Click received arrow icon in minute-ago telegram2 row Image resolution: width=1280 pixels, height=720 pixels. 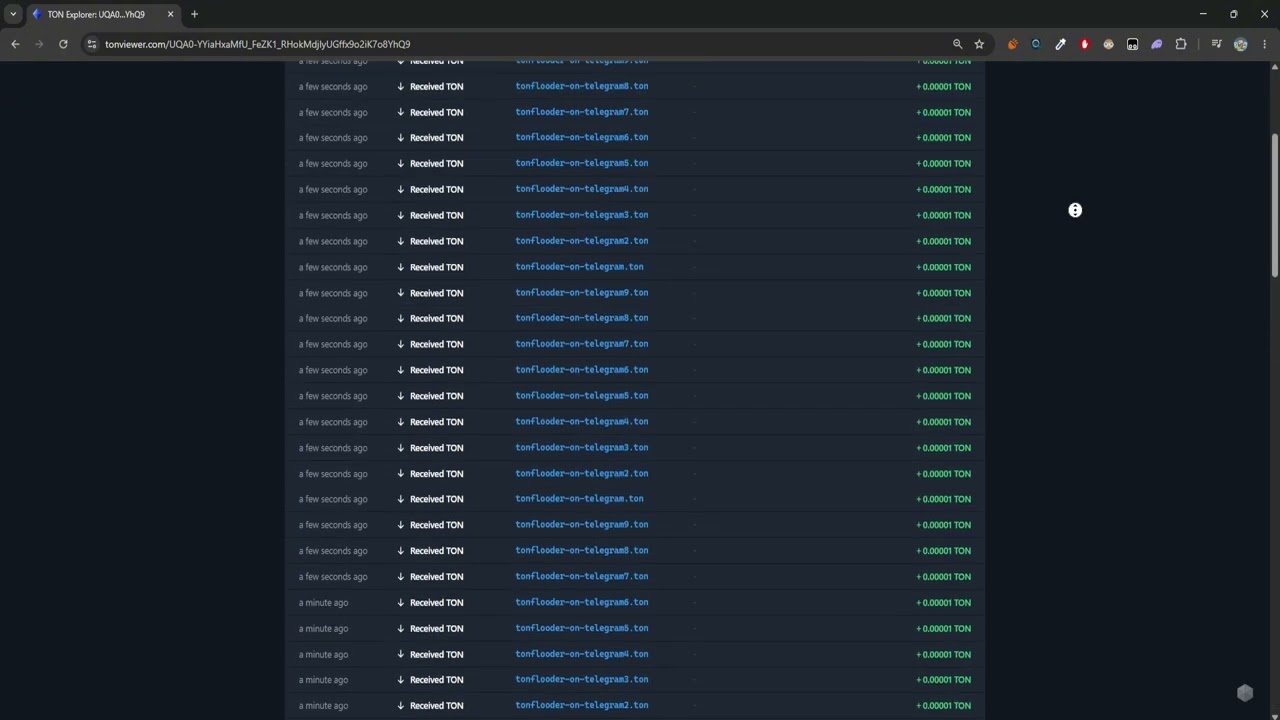pyautogui.click(x=401, y=706)
